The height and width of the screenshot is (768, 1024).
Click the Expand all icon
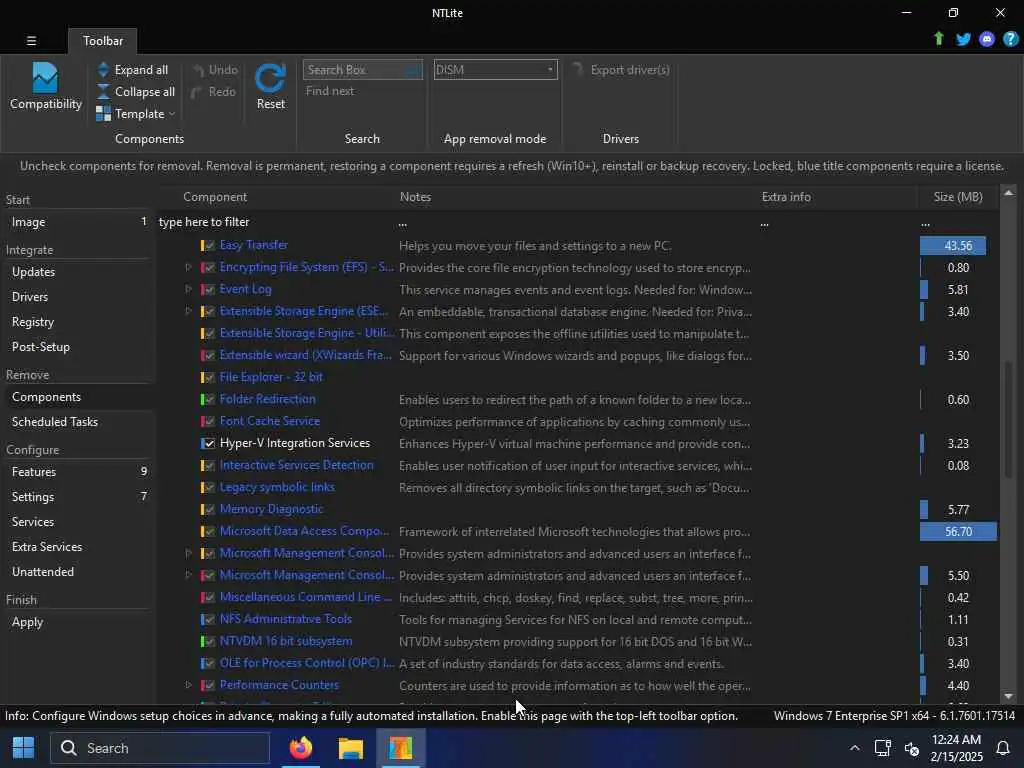103,69
